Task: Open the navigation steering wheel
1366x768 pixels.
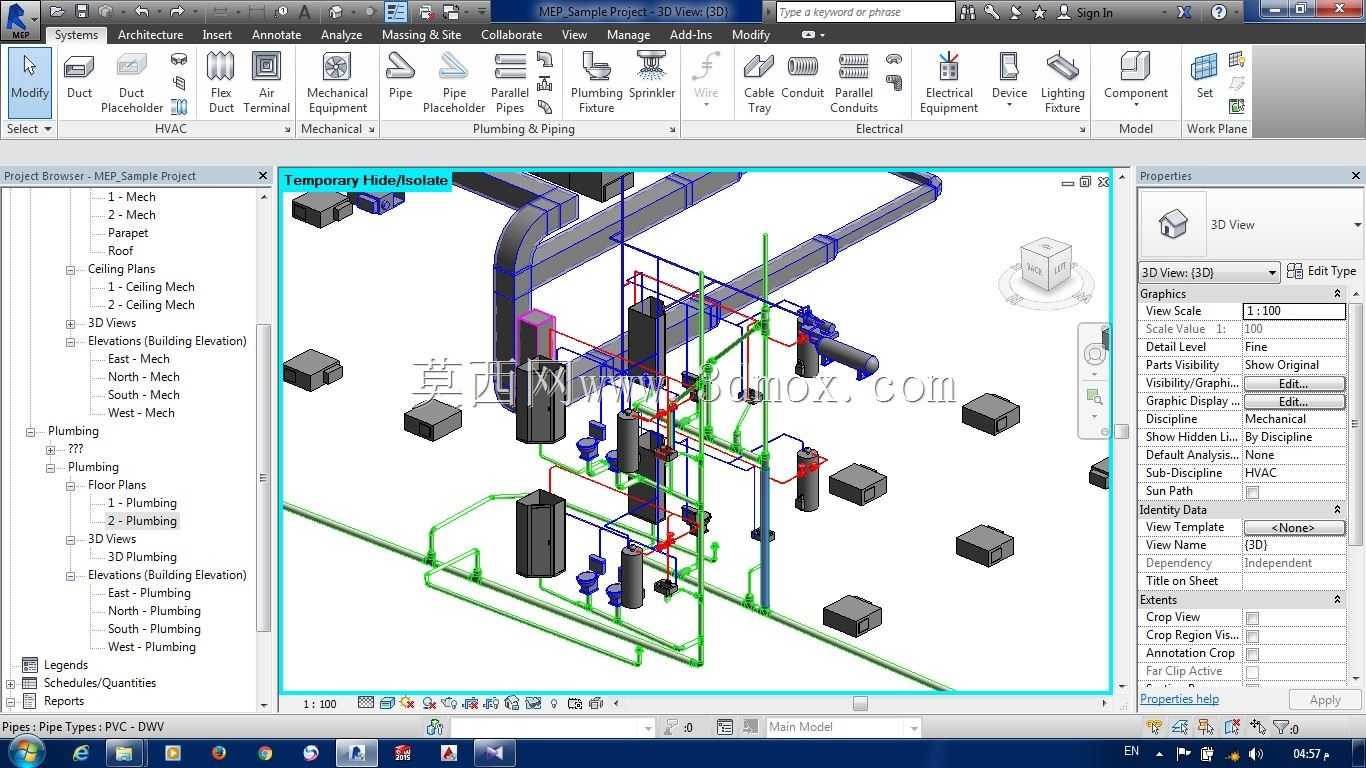Action: coord(1094,355)
